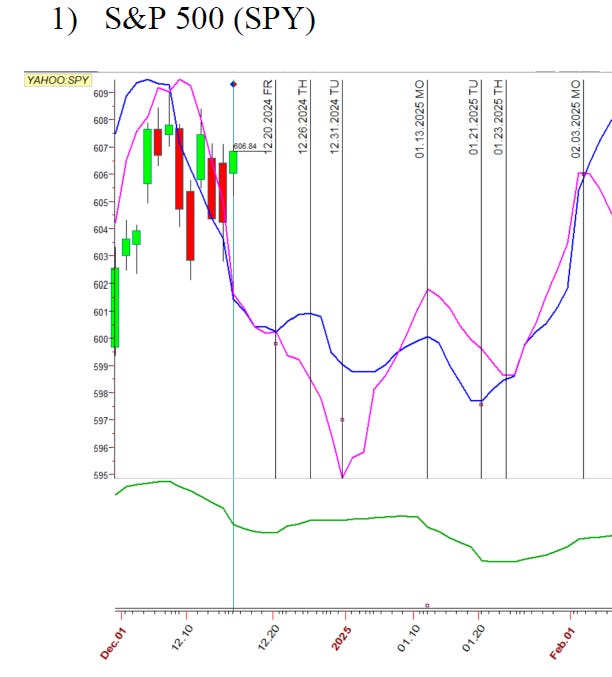Select the 01.21.2025 TU date line label
This screenshot has height=677, width=612.
click(x=474, y=117)
